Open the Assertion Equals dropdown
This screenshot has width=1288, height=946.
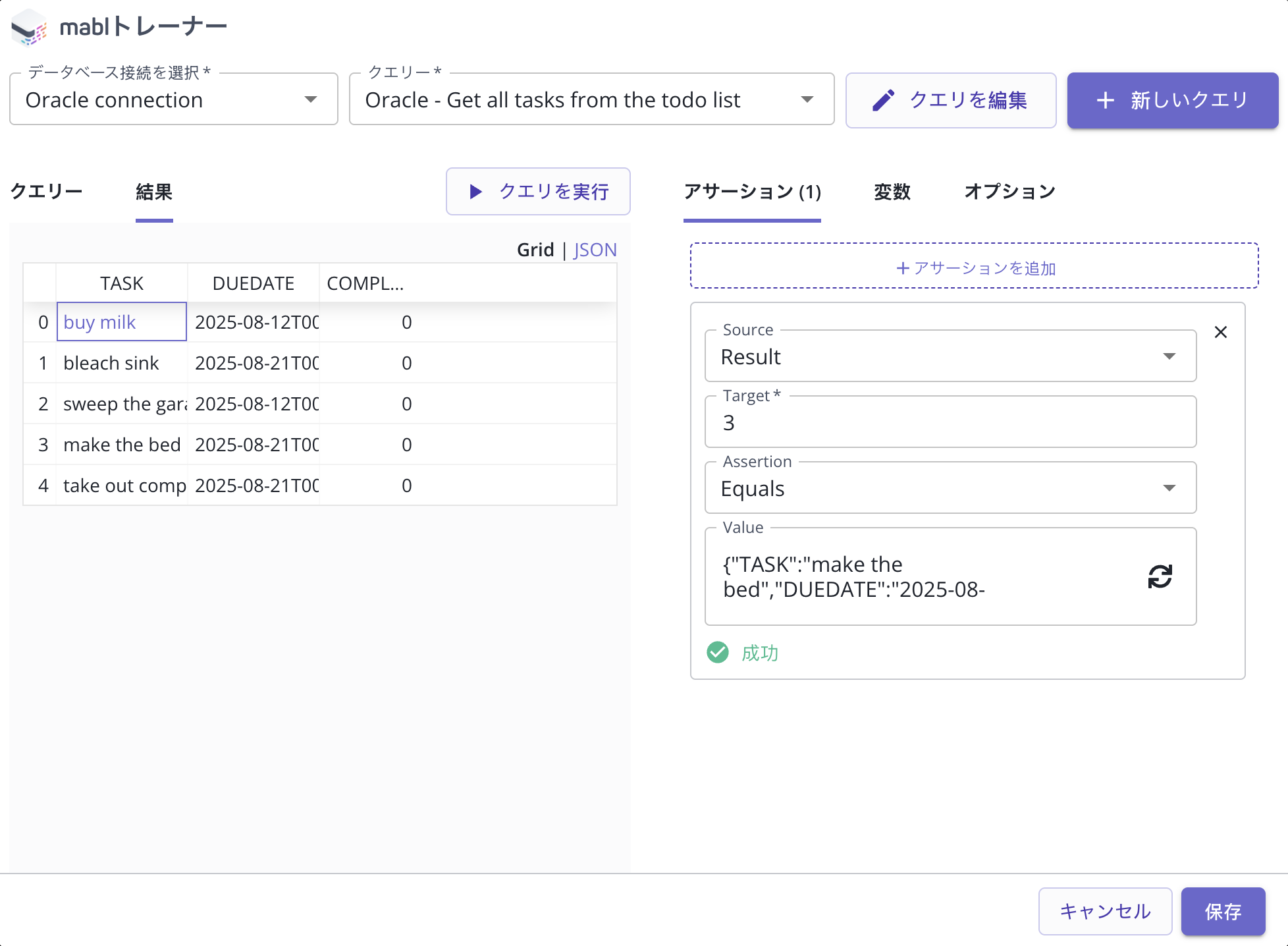tap(950, 488)
